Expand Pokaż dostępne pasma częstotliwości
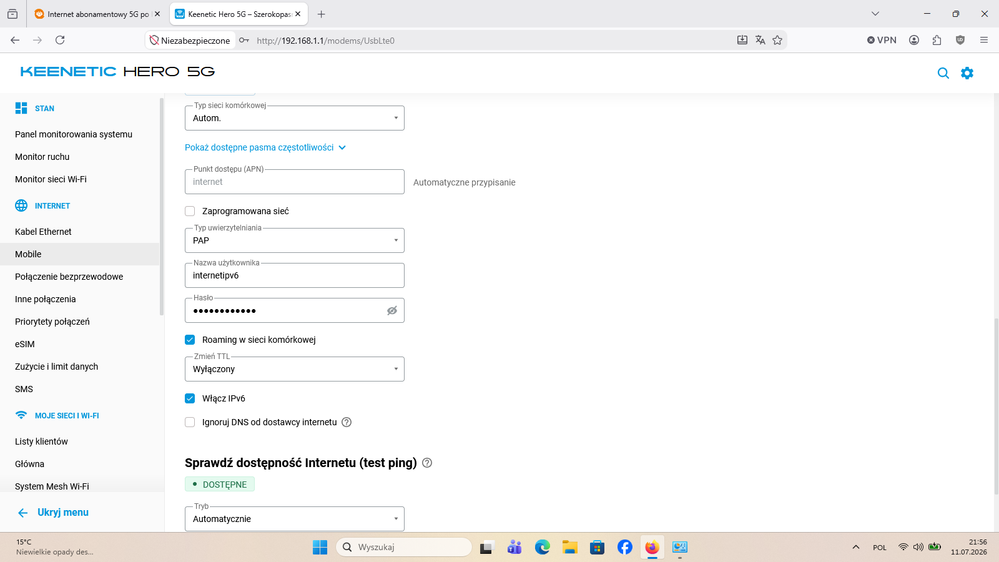The image size is (999, 562). tap(265, 147)
